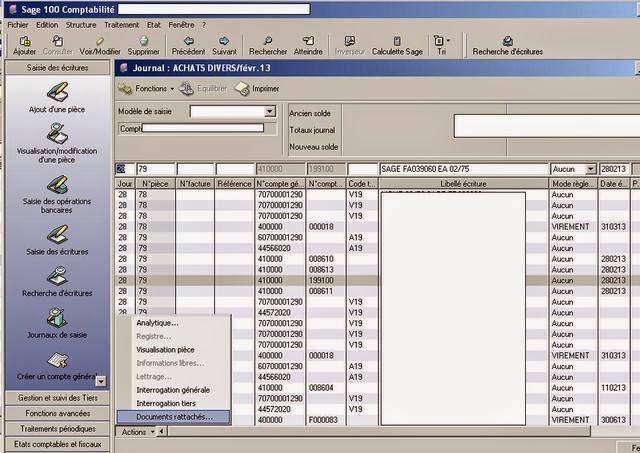The image size is (640, 453).
Task: Open the Tri sort dropdown
Action: click(x=442, y=45)
